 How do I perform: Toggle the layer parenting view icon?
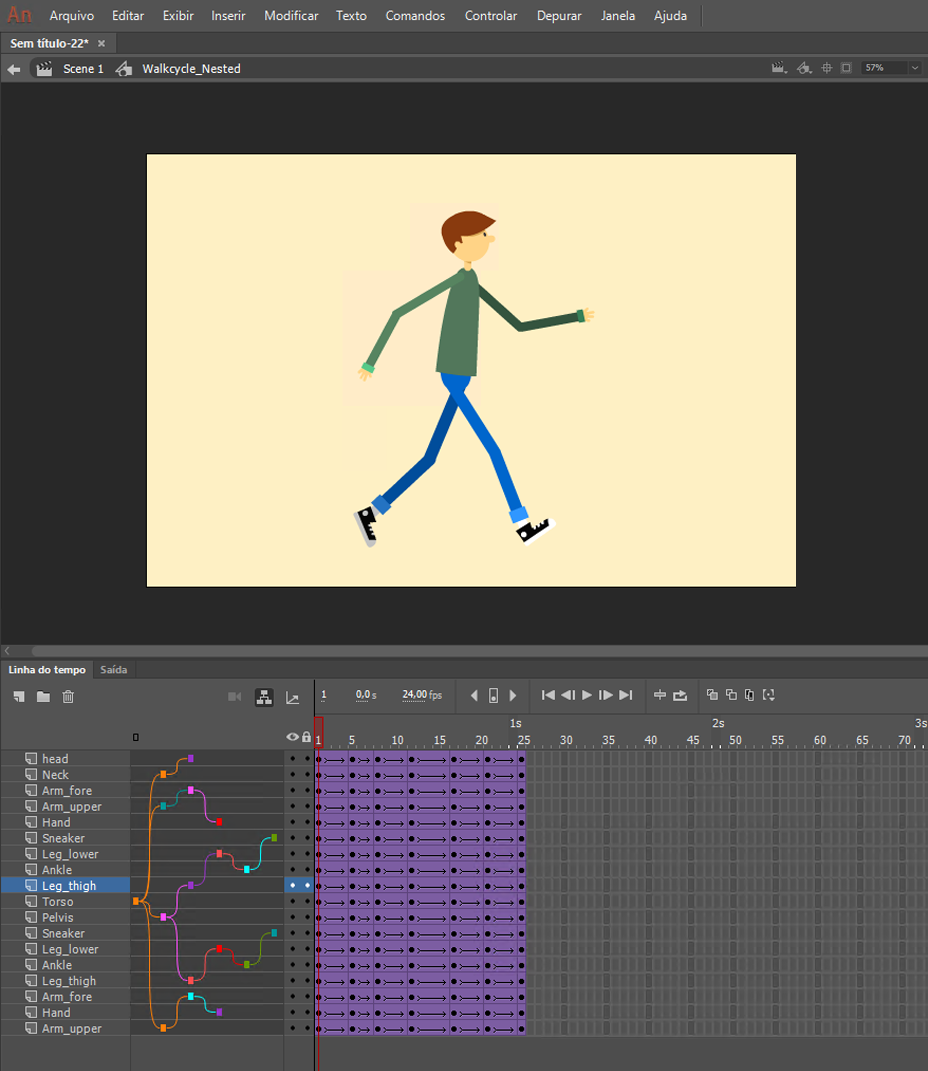coord(264,697)
